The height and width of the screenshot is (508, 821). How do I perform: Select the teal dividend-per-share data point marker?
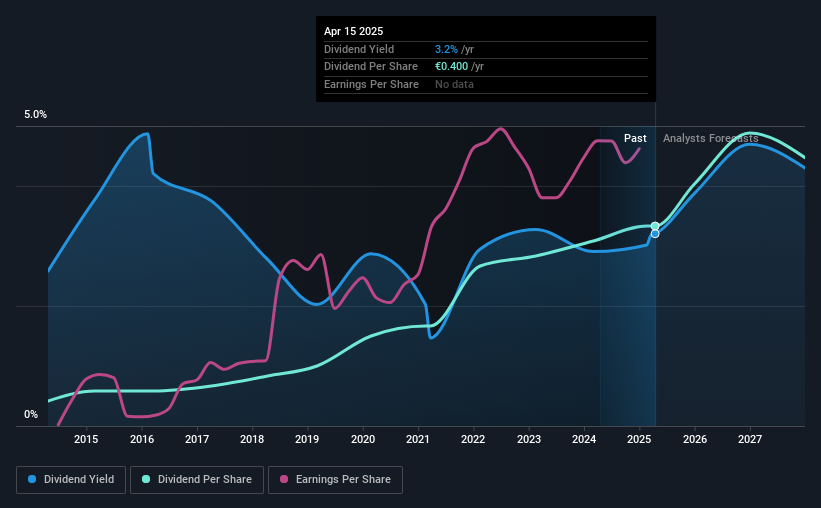click(655, 226)
